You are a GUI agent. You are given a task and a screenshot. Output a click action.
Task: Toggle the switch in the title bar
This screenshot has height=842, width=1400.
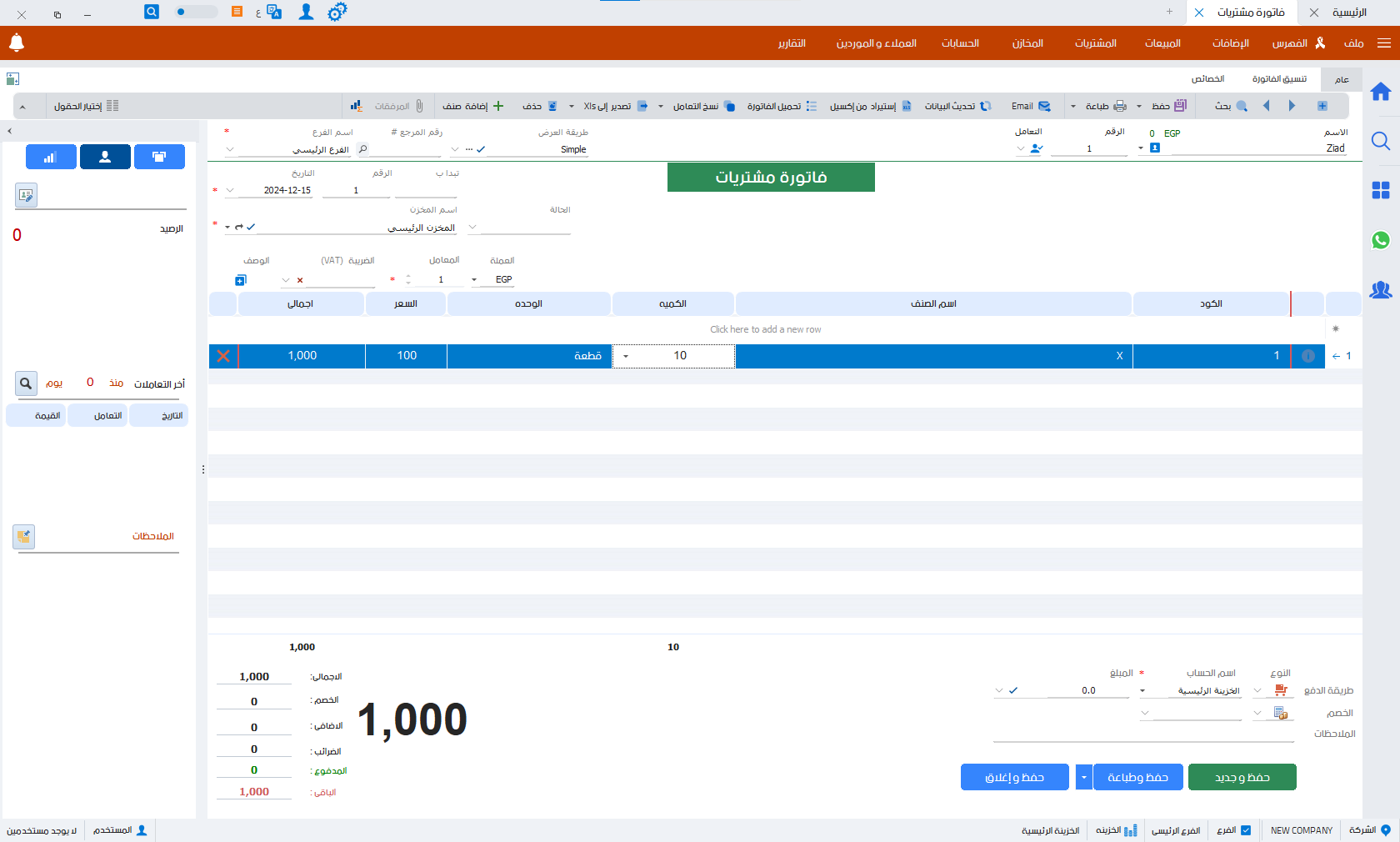pyautogui.click(x=196, y=12)
